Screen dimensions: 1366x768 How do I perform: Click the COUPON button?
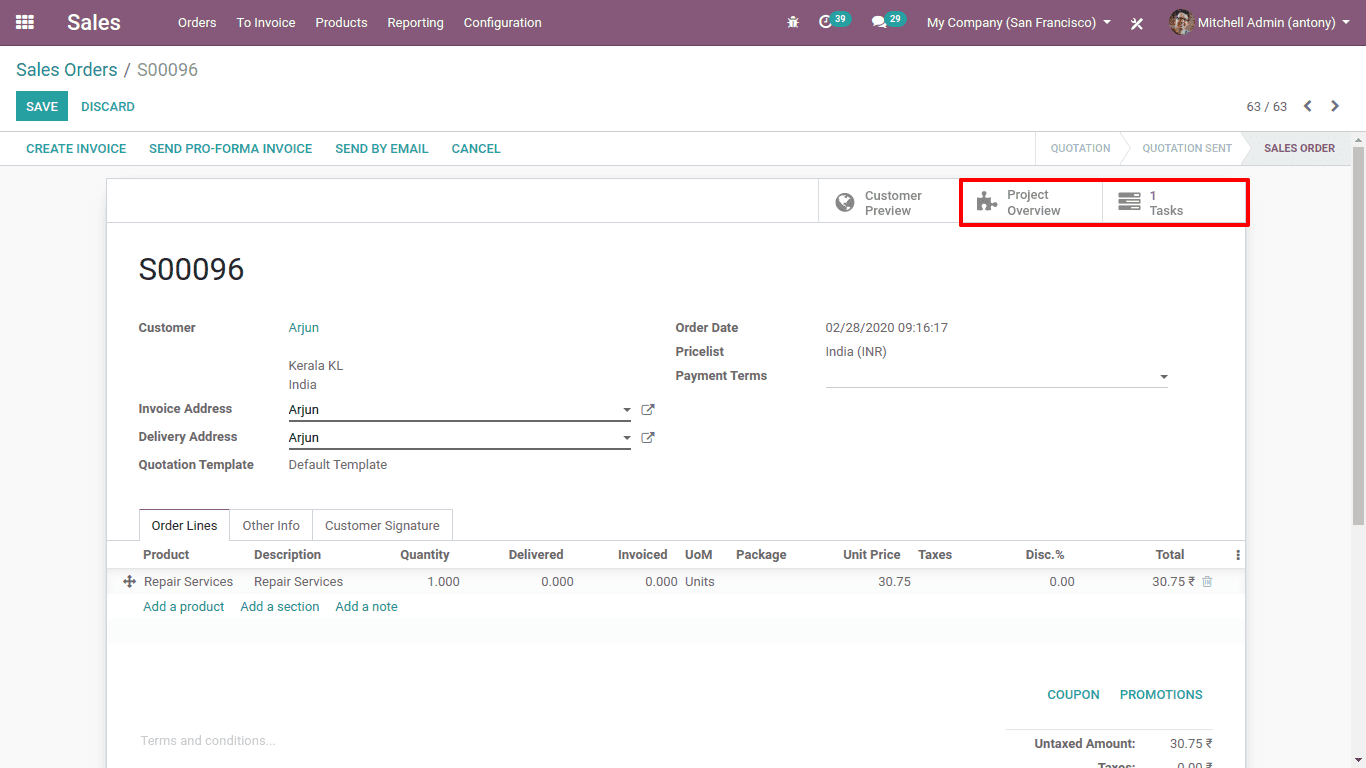tap(1073, 694)
